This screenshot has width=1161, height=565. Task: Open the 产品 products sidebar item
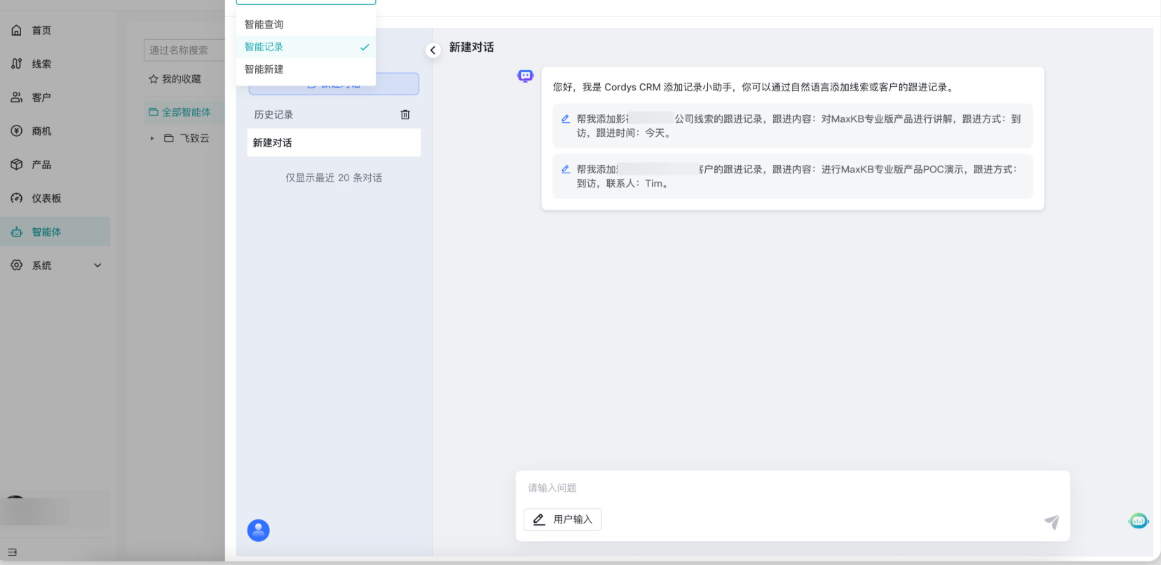coord(55,164)
